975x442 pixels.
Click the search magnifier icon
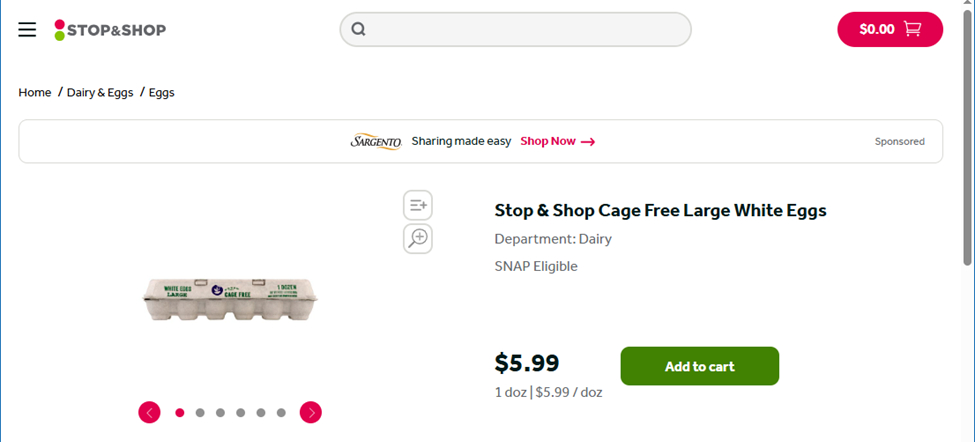[359, 29]
